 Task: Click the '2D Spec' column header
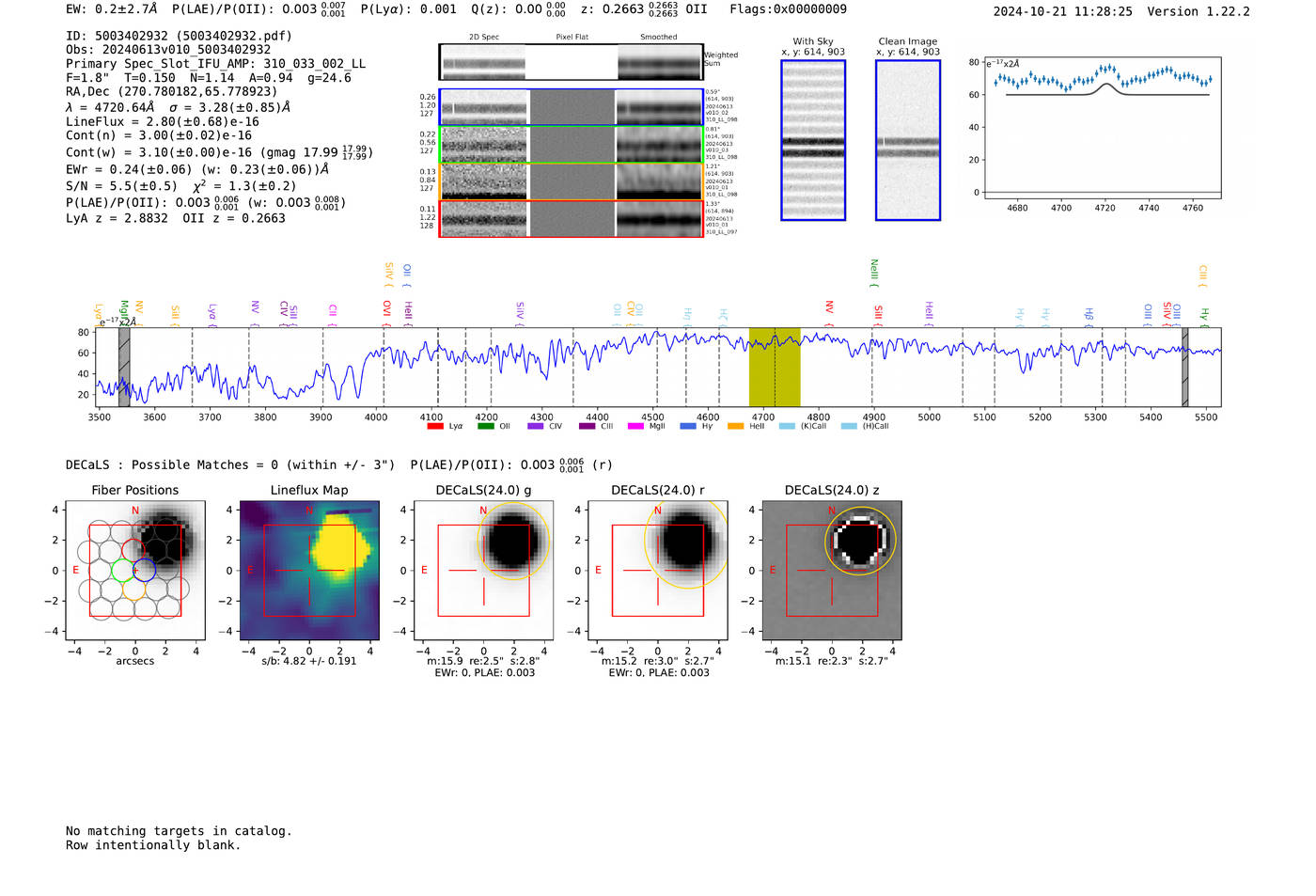tap(484, 37)
